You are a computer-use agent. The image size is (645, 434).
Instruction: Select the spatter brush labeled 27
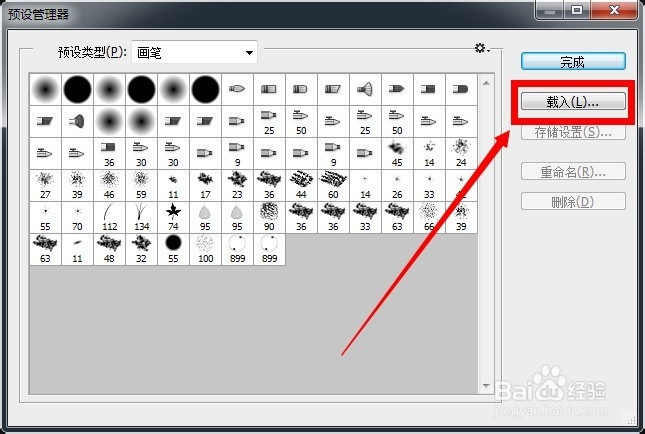45,186
